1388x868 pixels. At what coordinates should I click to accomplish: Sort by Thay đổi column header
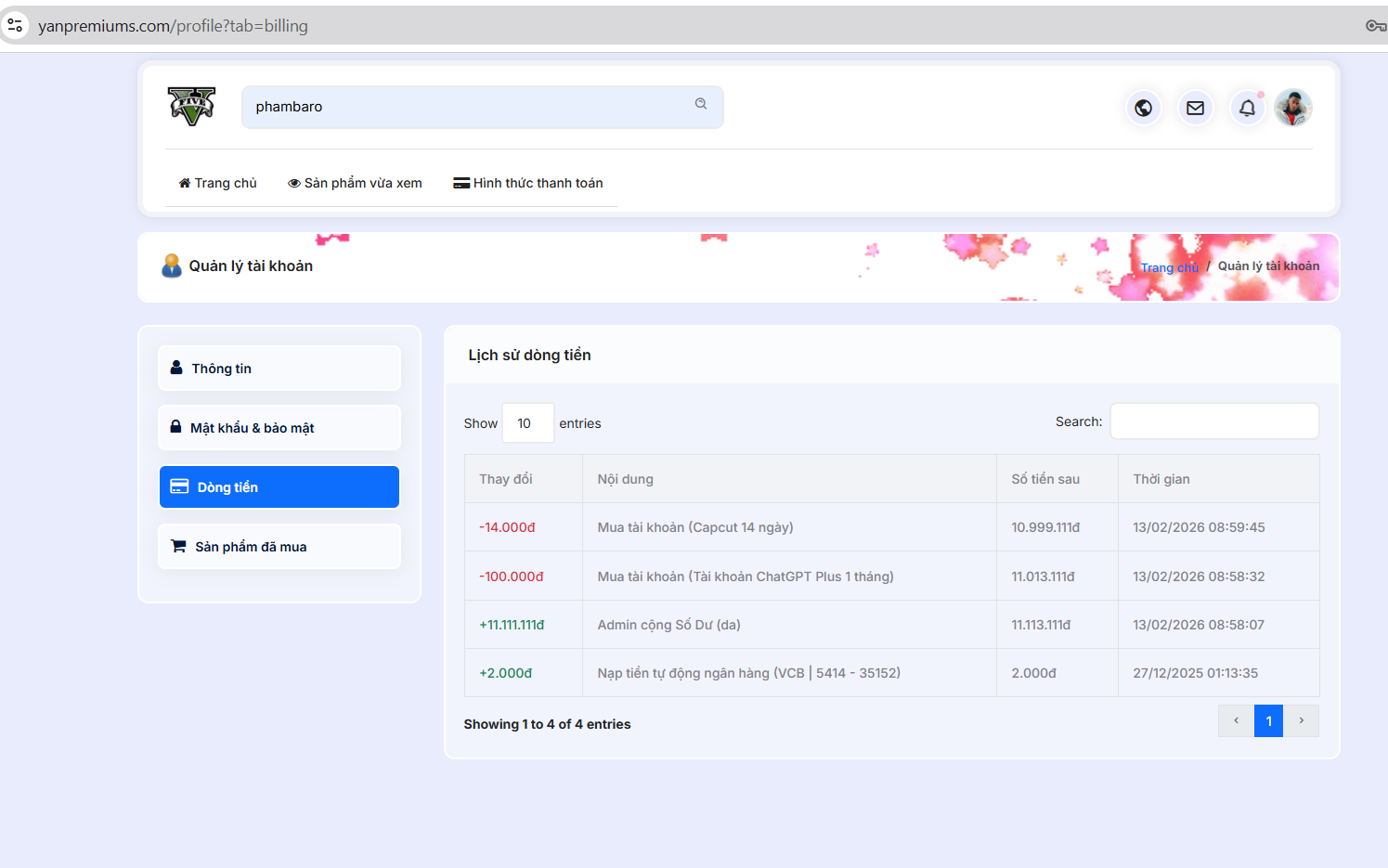524,479
